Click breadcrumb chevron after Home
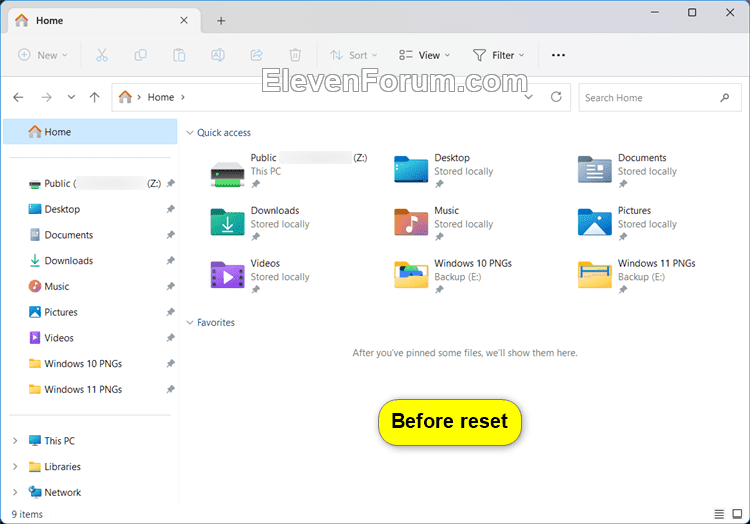The height and width of the screenshot is (524, 750). tap(183, 98)
